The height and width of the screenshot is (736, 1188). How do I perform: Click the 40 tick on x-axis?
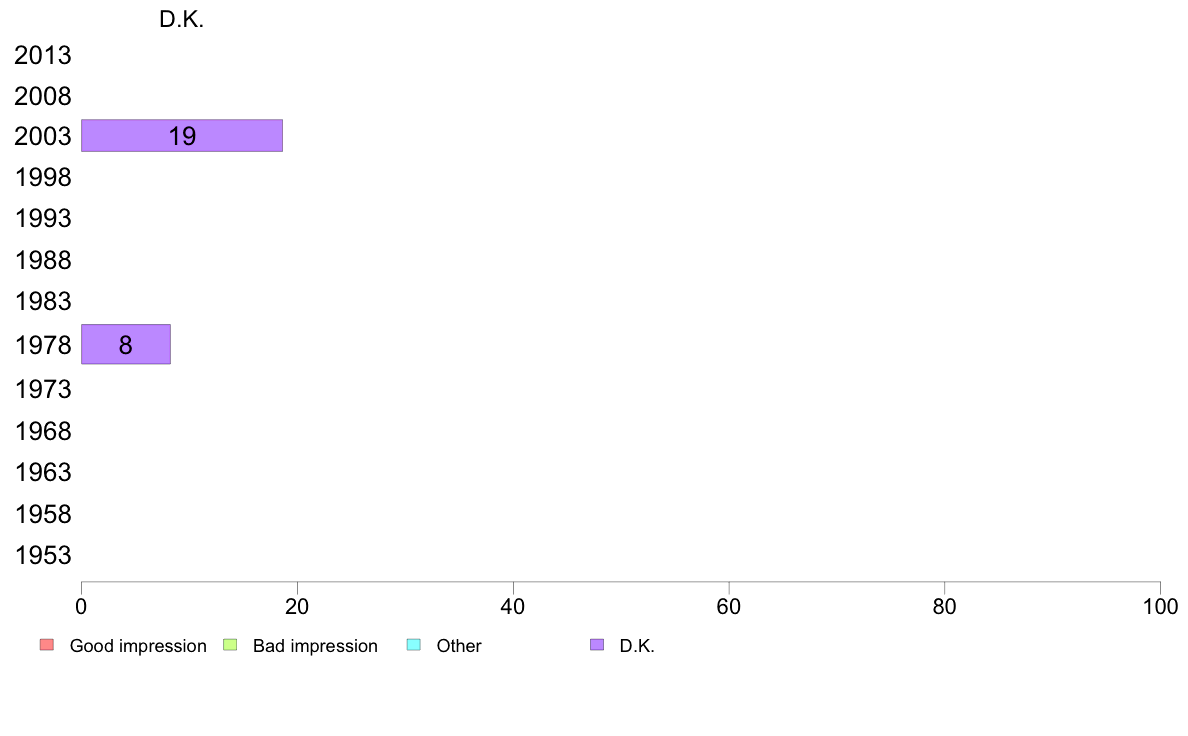513,606
